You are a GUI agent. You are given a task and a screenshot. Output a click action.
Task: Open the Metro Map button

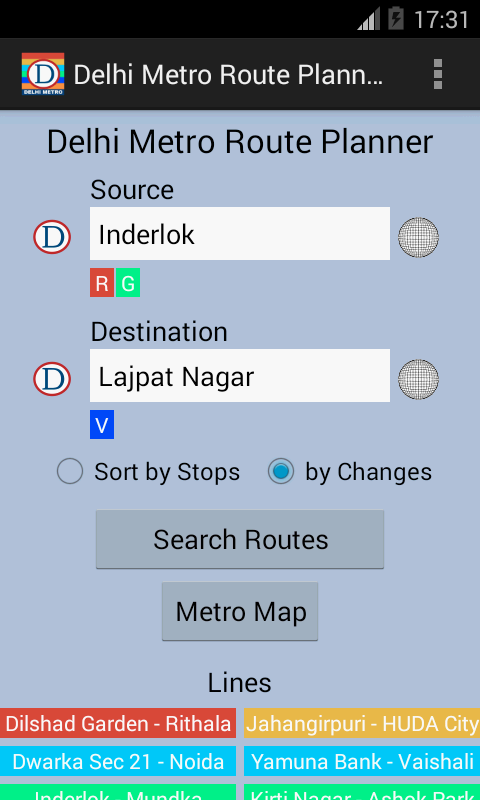[x=240, y=612]
